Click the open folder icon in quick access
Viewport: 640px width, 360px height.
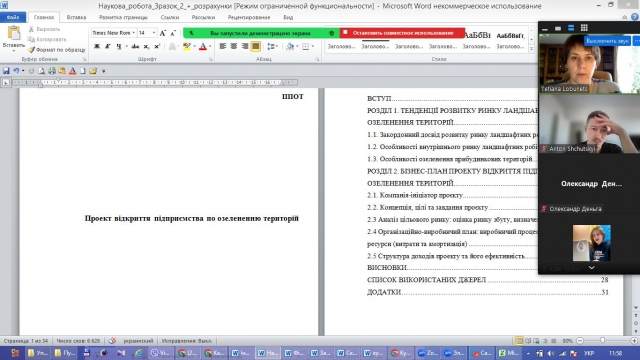(x=93, y=71)
